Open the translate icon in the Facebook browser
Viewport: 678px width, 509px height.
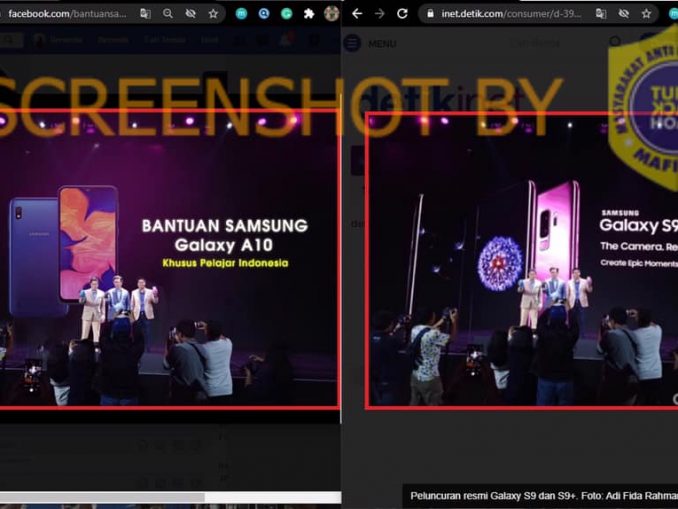[x=145, y=14]
